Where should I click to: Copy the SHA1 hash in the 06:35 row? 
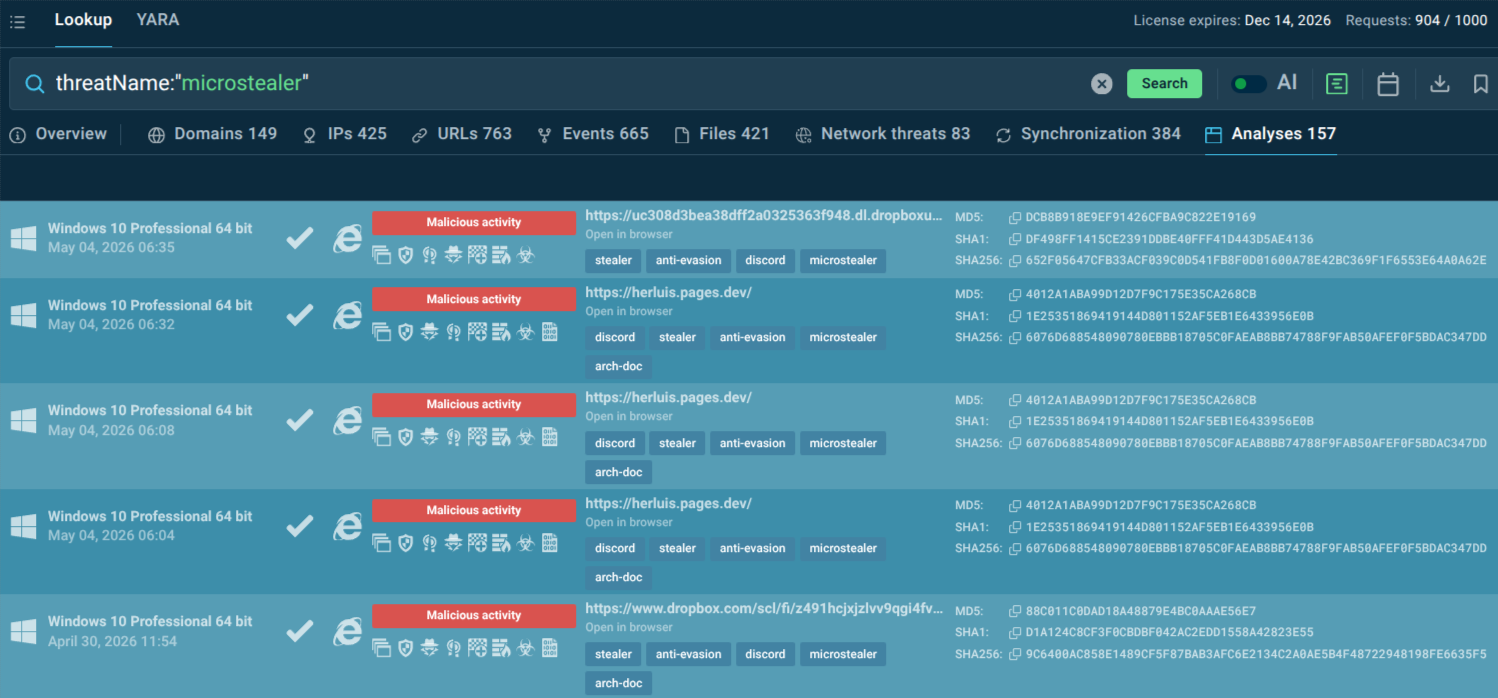[1015, 239]
